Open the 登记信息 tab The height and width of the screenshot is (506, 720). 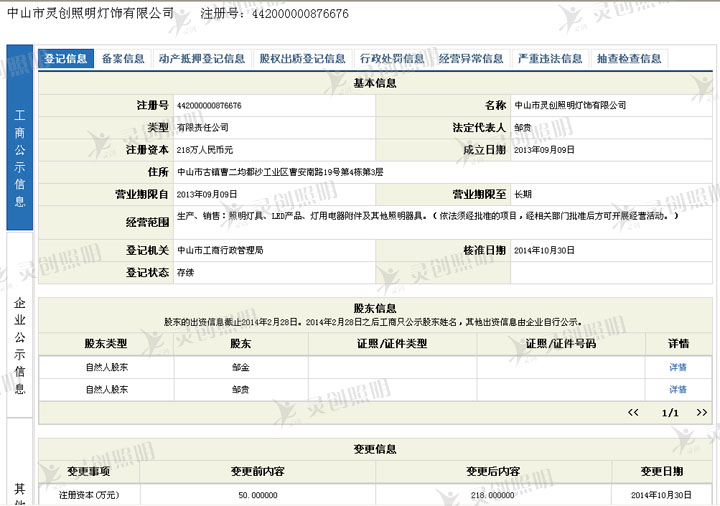[x=66, y=59]
